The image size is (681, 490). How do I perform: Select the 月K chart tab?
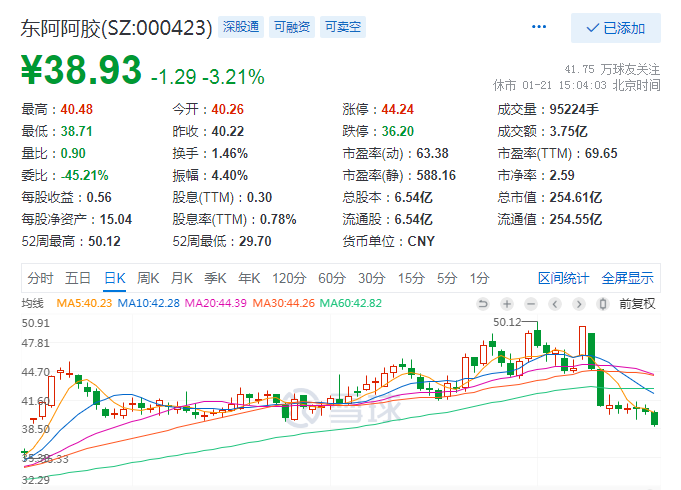click(182, 278)
